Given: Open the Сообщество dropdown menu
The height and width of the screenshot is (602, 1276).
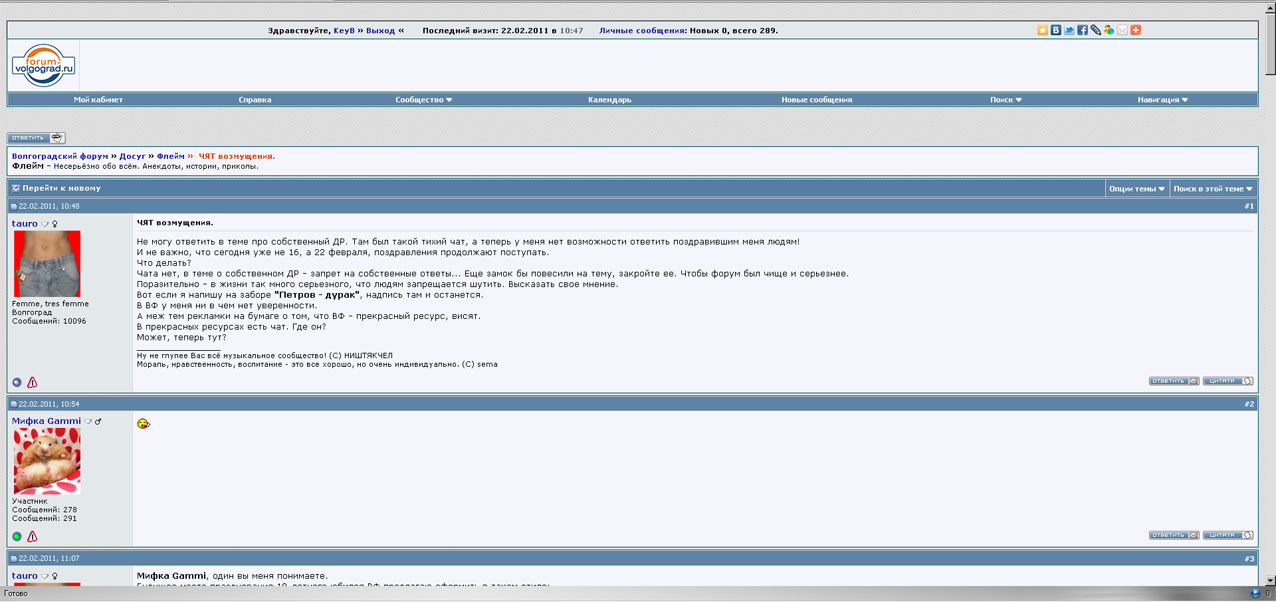Looking at the screenshot, I should point(423,100).
